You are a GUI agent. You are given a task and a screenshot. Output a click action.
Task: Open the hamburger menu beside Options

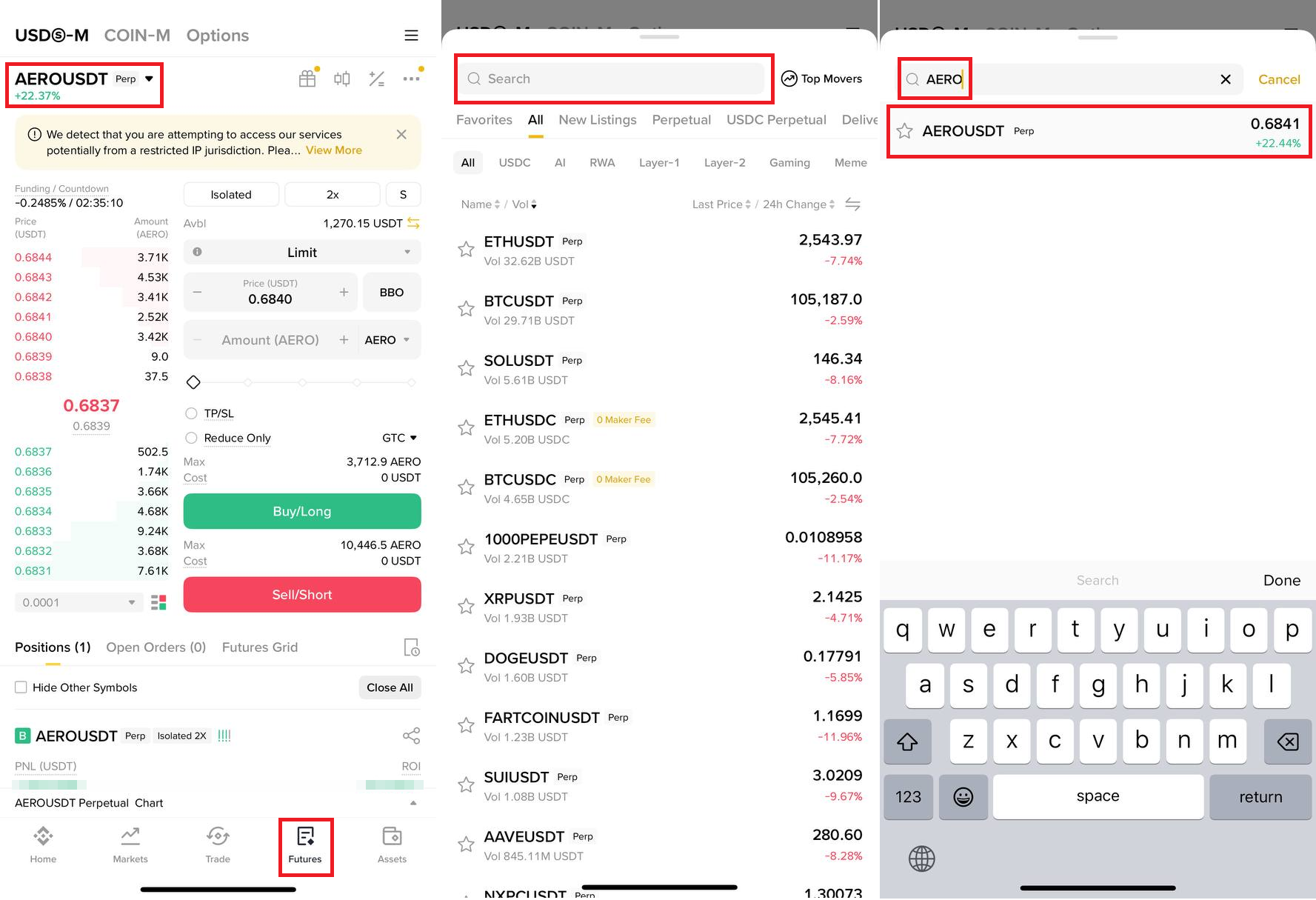click(x=411, y=36)
